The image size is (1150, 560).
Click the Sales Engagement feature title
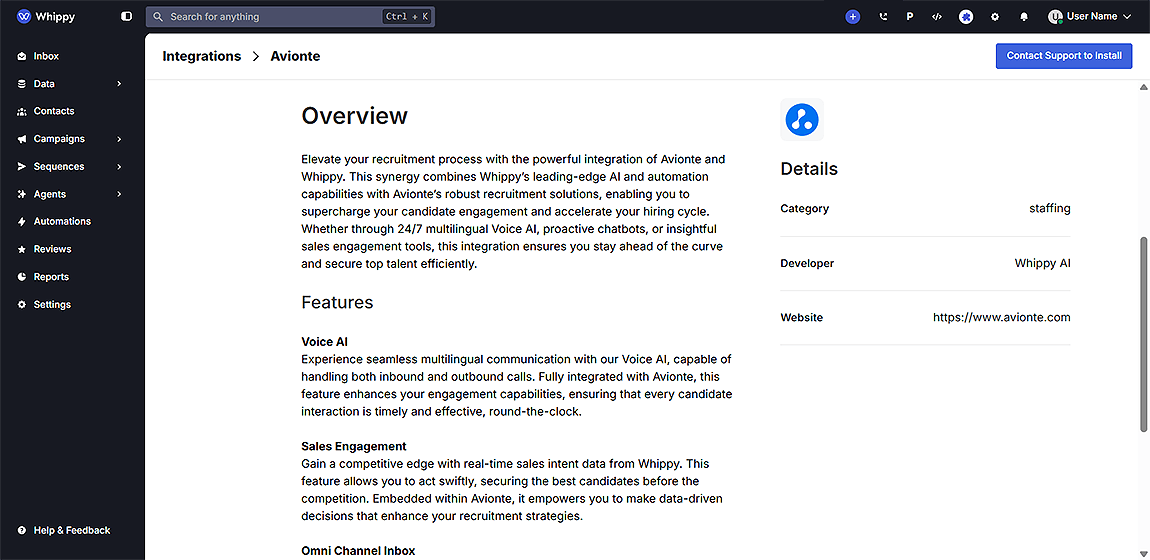[354, 446]
